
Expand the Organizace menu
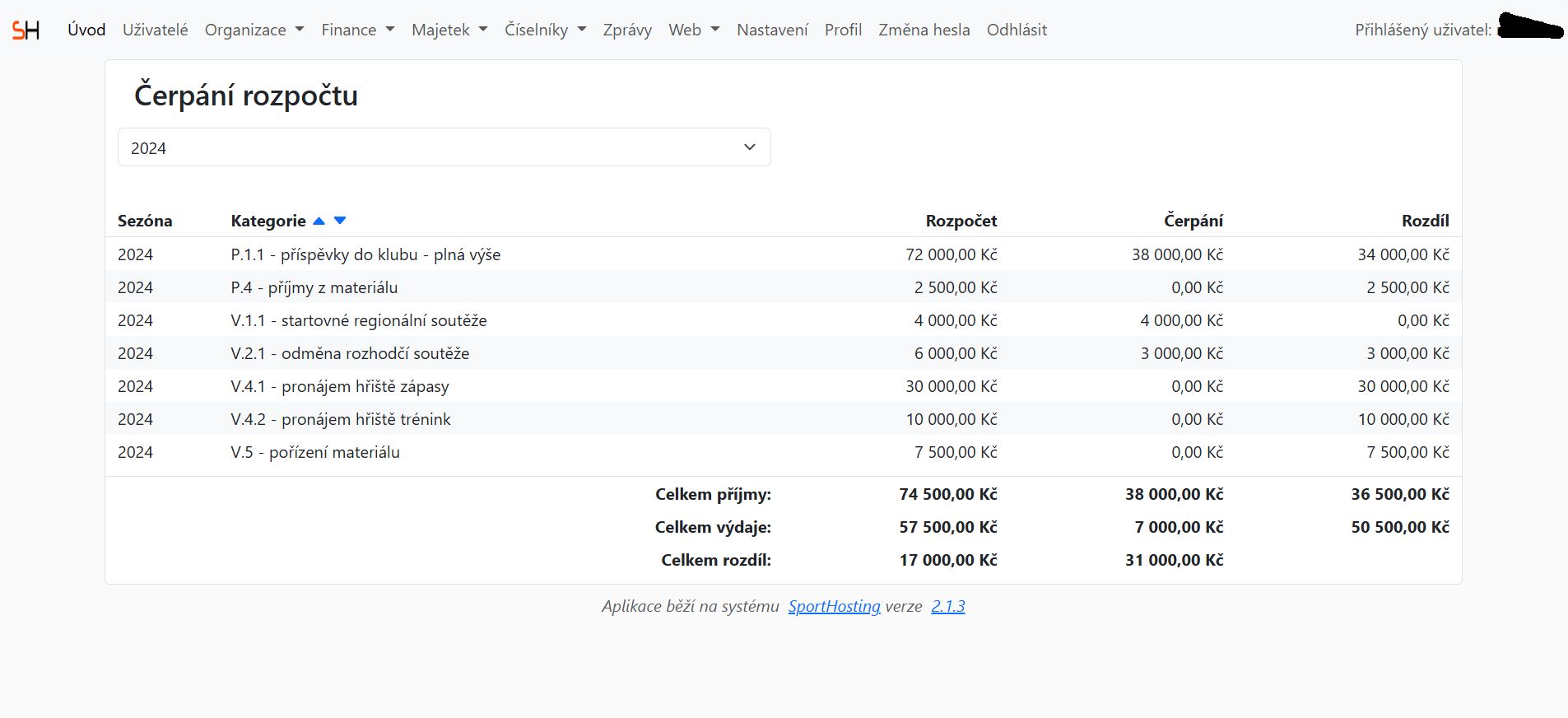pyautogui.click(x=254, y=30)
